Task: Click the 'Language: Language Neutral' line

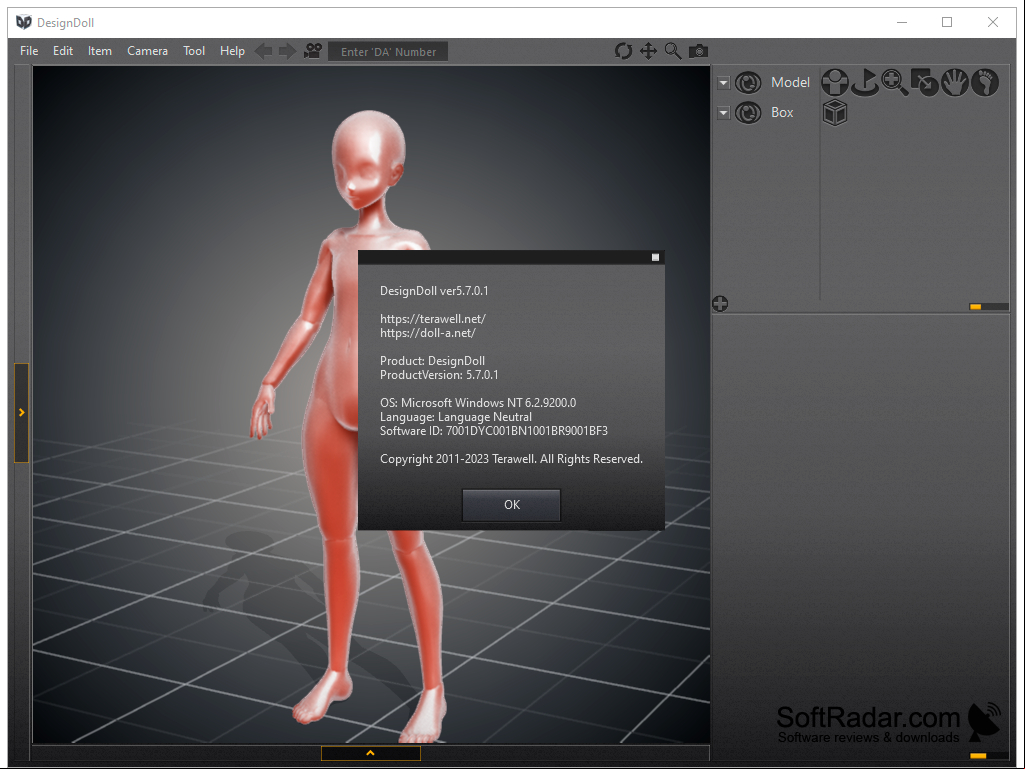Action: 456,417
